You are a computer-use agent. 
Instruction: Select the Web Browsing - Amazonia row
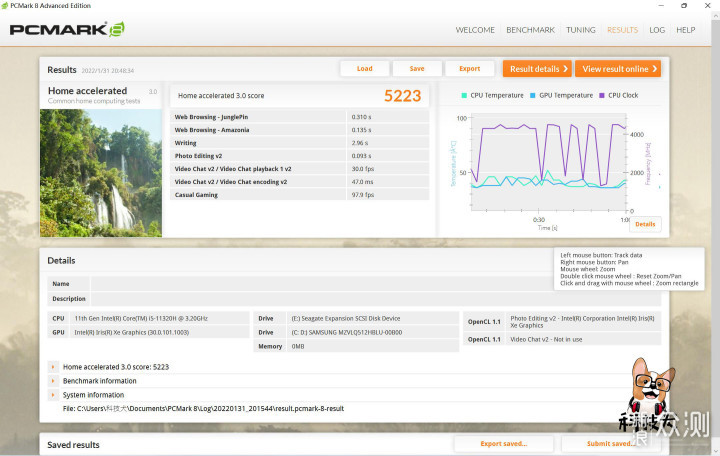pos(299,130)
